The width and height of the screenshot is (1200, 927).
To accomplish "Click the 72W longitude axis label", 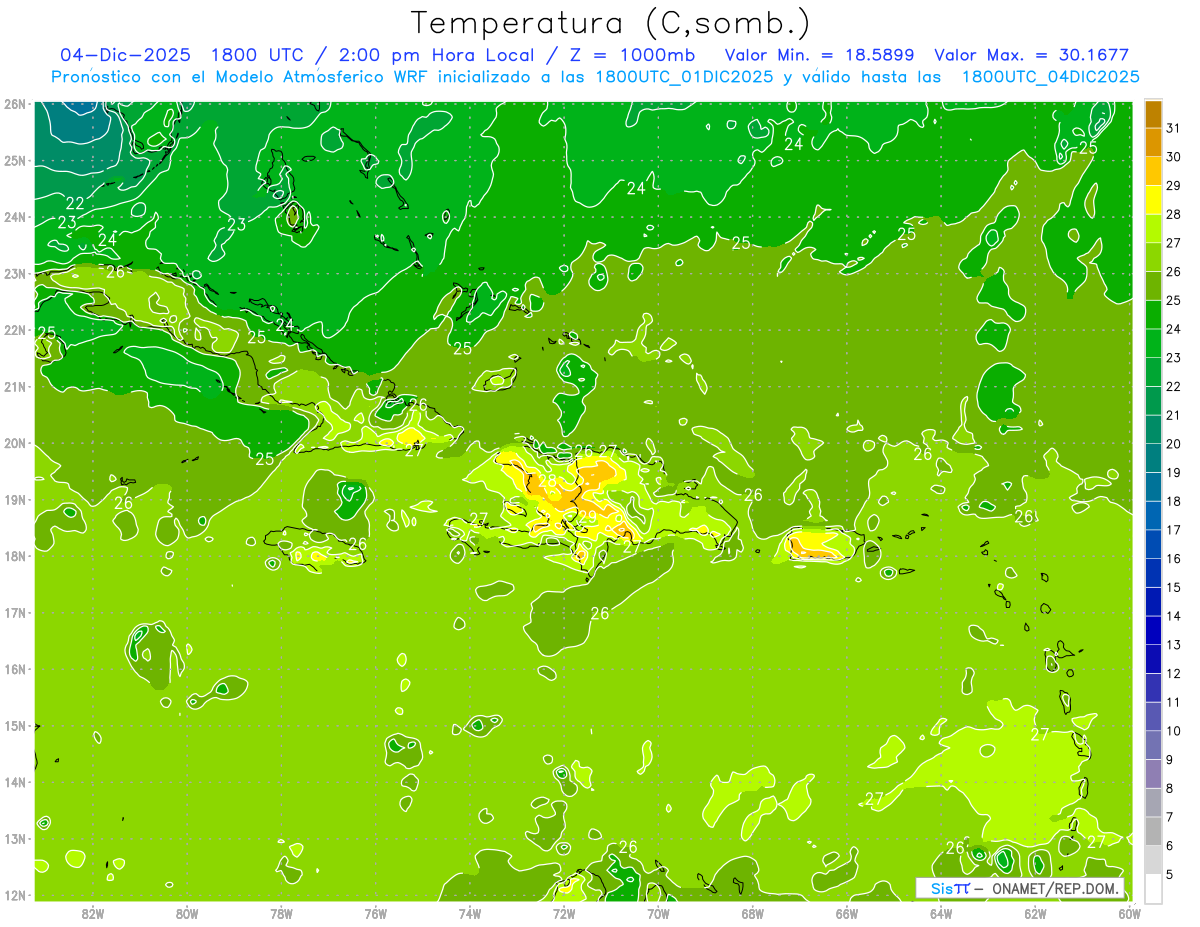I will coord(564,913).
